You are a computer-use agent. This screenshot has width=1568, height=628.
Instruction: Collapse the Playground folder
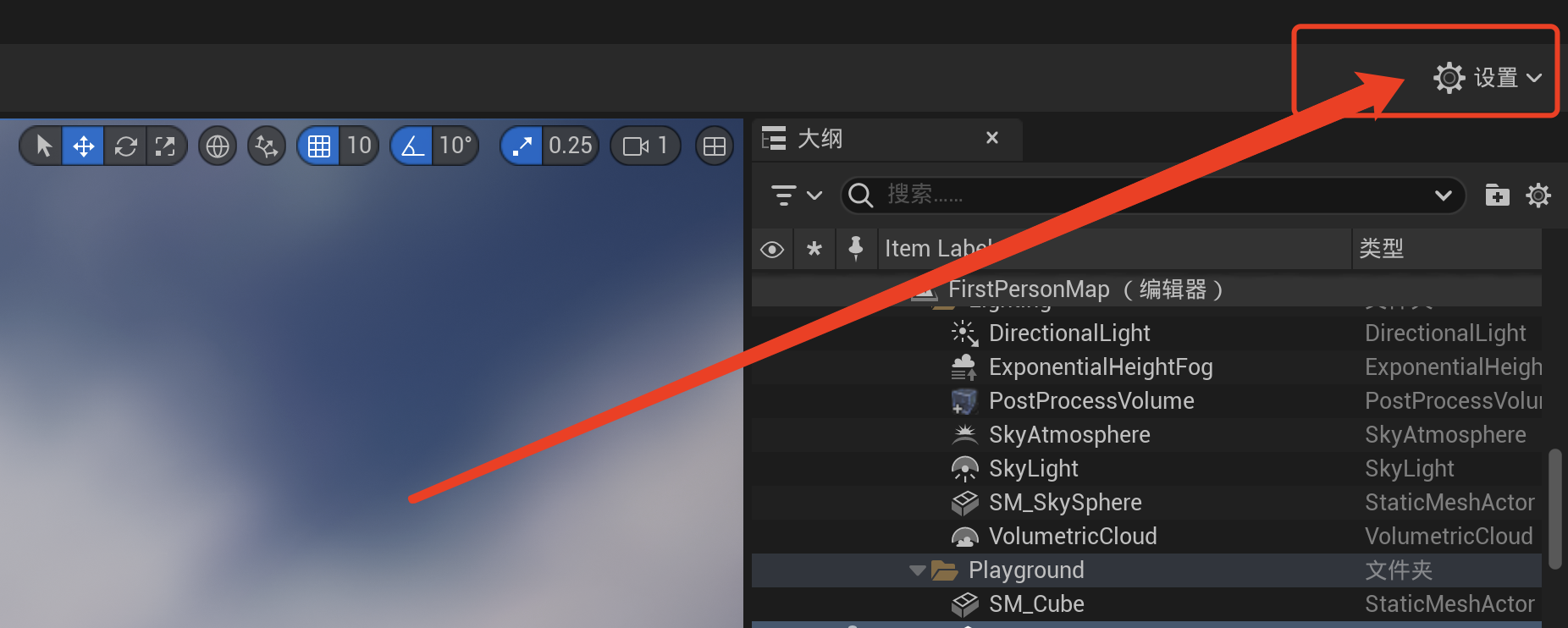coord(917,570)
